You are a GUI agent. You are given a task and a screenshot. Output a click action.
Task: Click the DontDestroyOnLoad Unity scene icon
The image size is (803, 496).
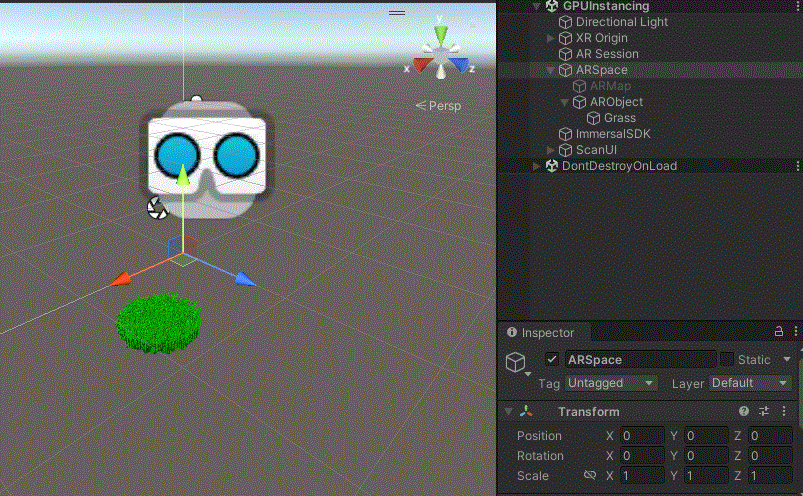click(x=552, y=166)
